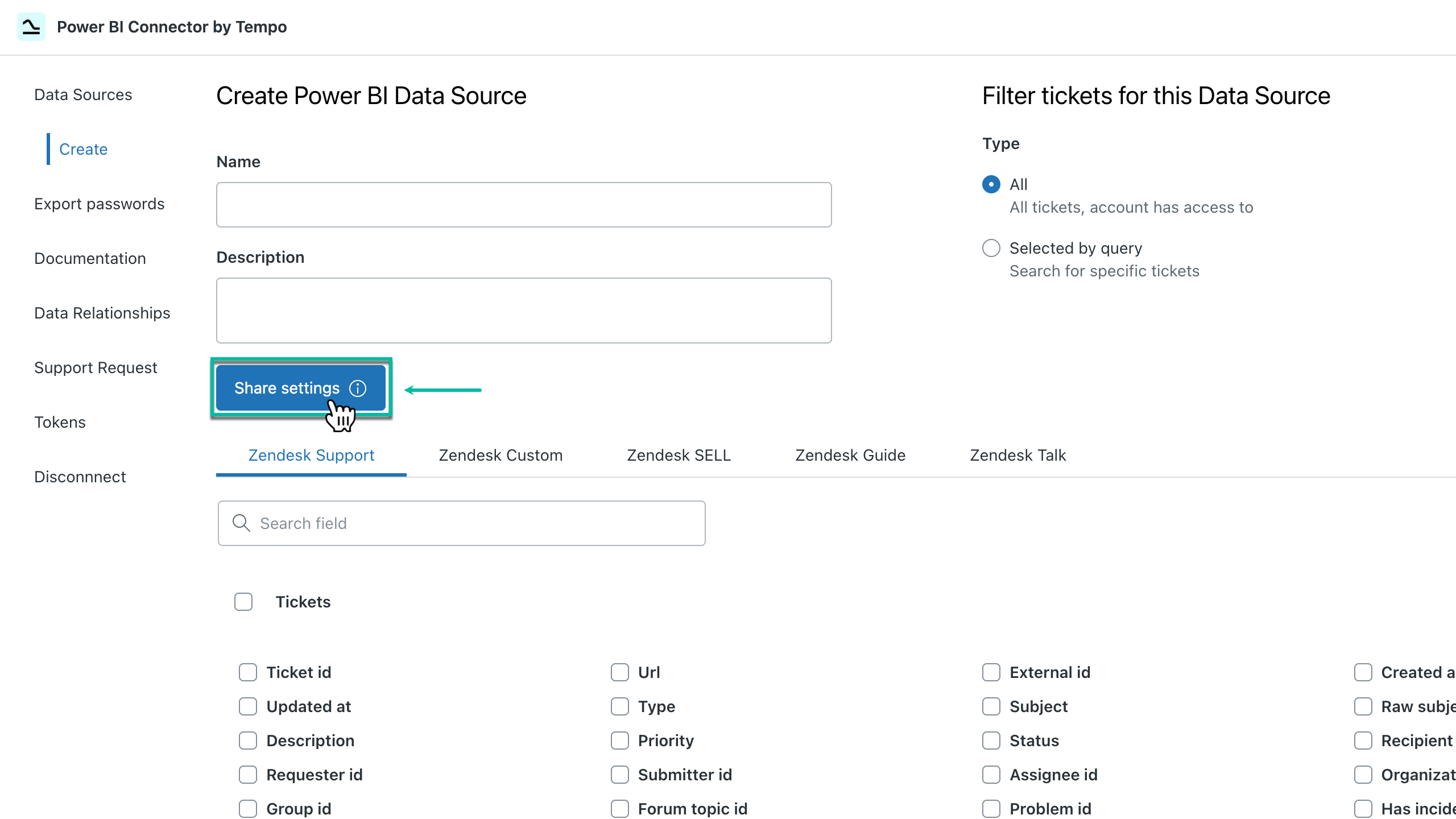The height and width of the screenshot is (819, 1456).
Task: Choose Selected by query filter option
Action: 991,248
